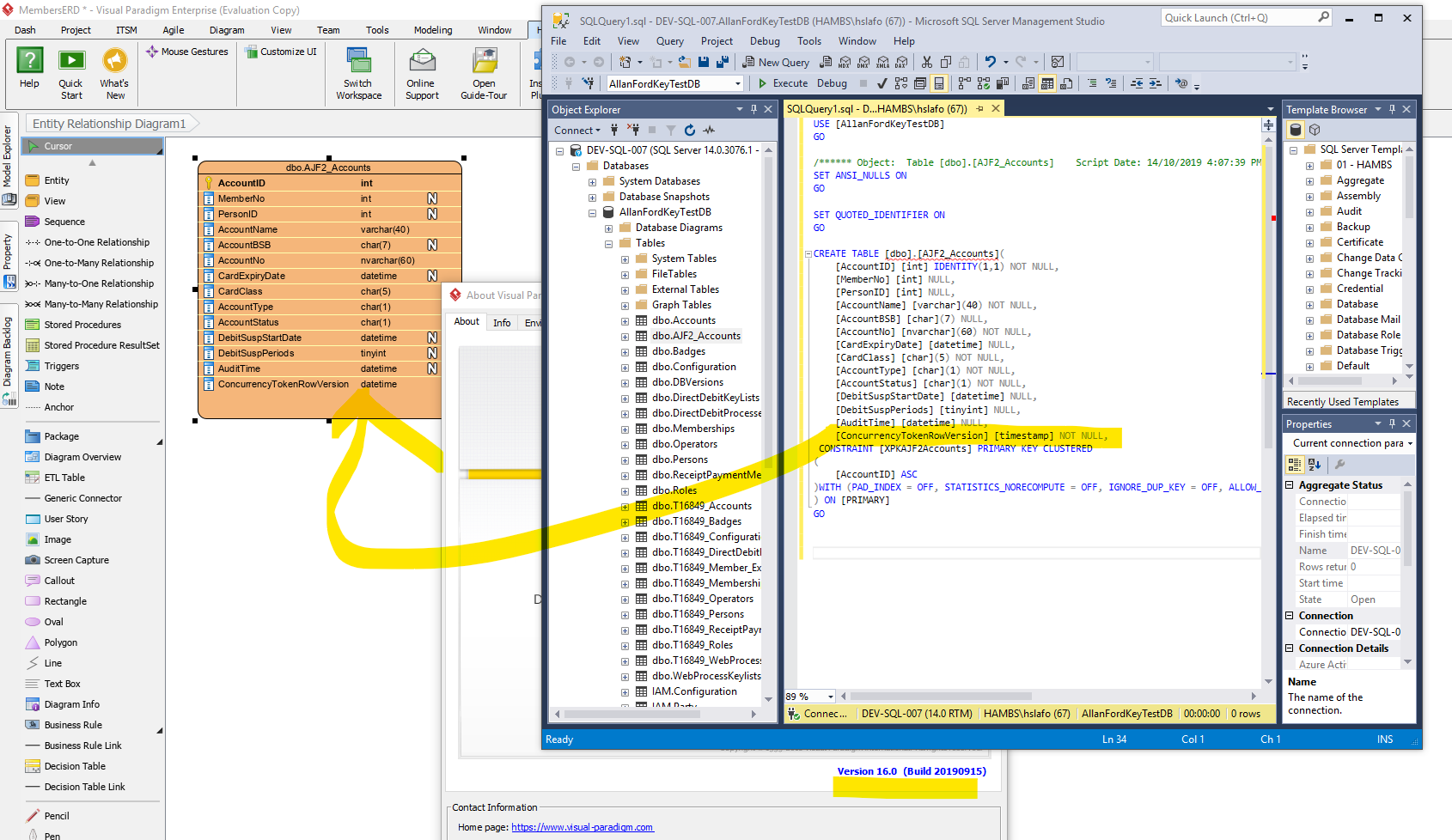Open the AllanFordKeyTestDB database dropdown
Viewport: 1452px width, 840px height.
click(x=738, y=83)
